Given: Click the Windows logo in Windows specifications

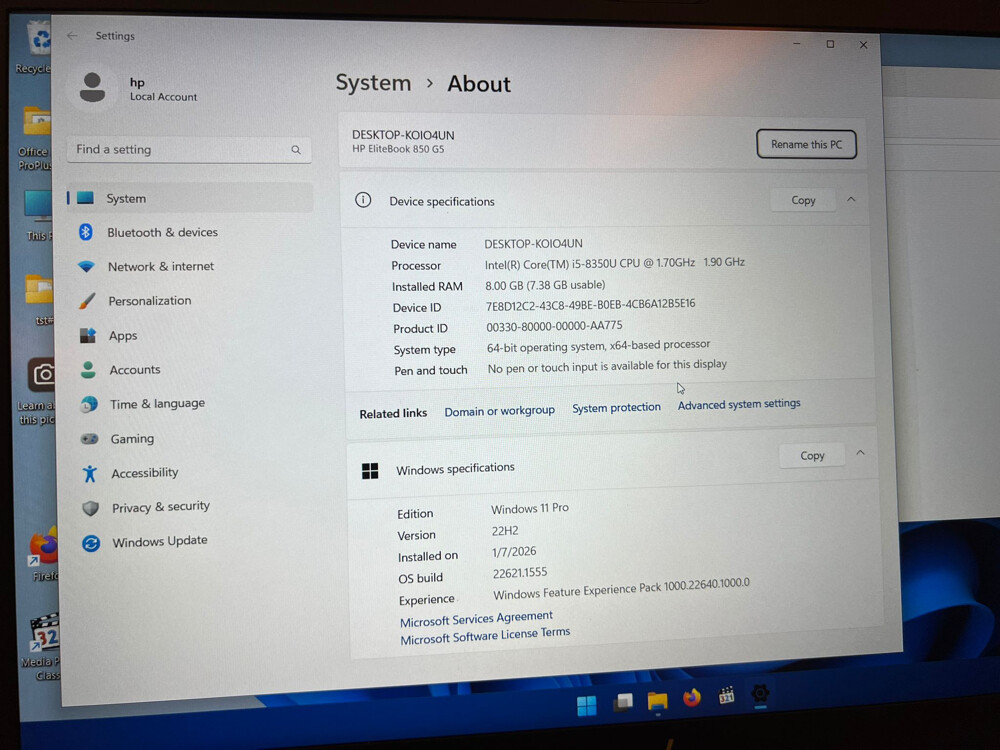Looking at the screenshot, I should [370, 471].
